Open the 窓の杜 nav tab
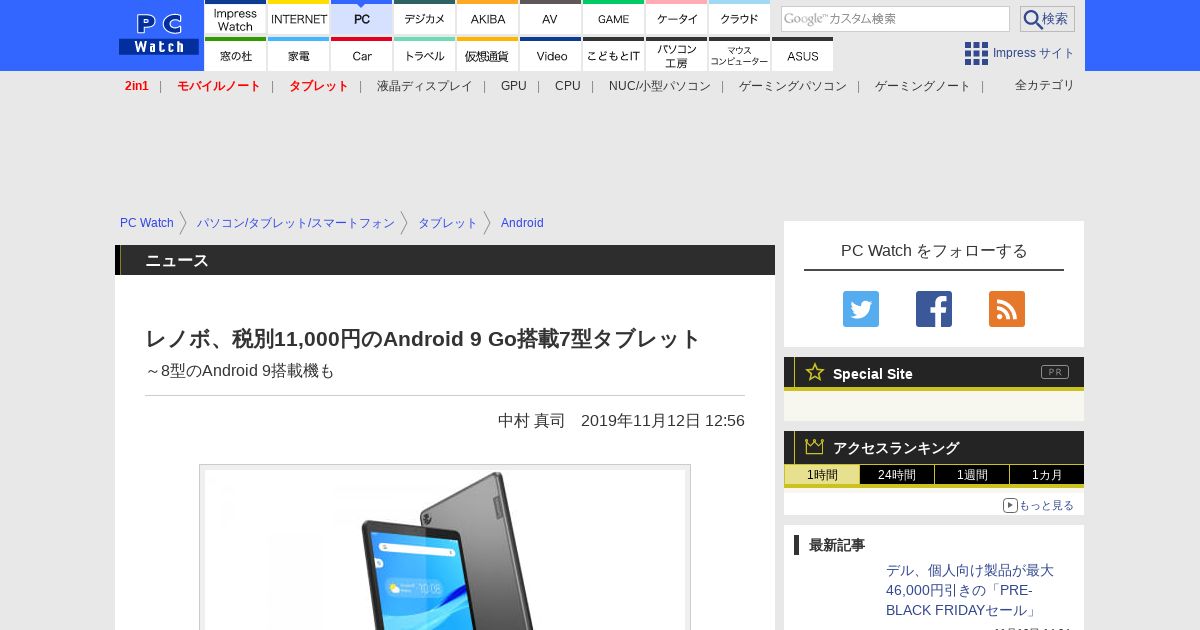 point(235,54)
